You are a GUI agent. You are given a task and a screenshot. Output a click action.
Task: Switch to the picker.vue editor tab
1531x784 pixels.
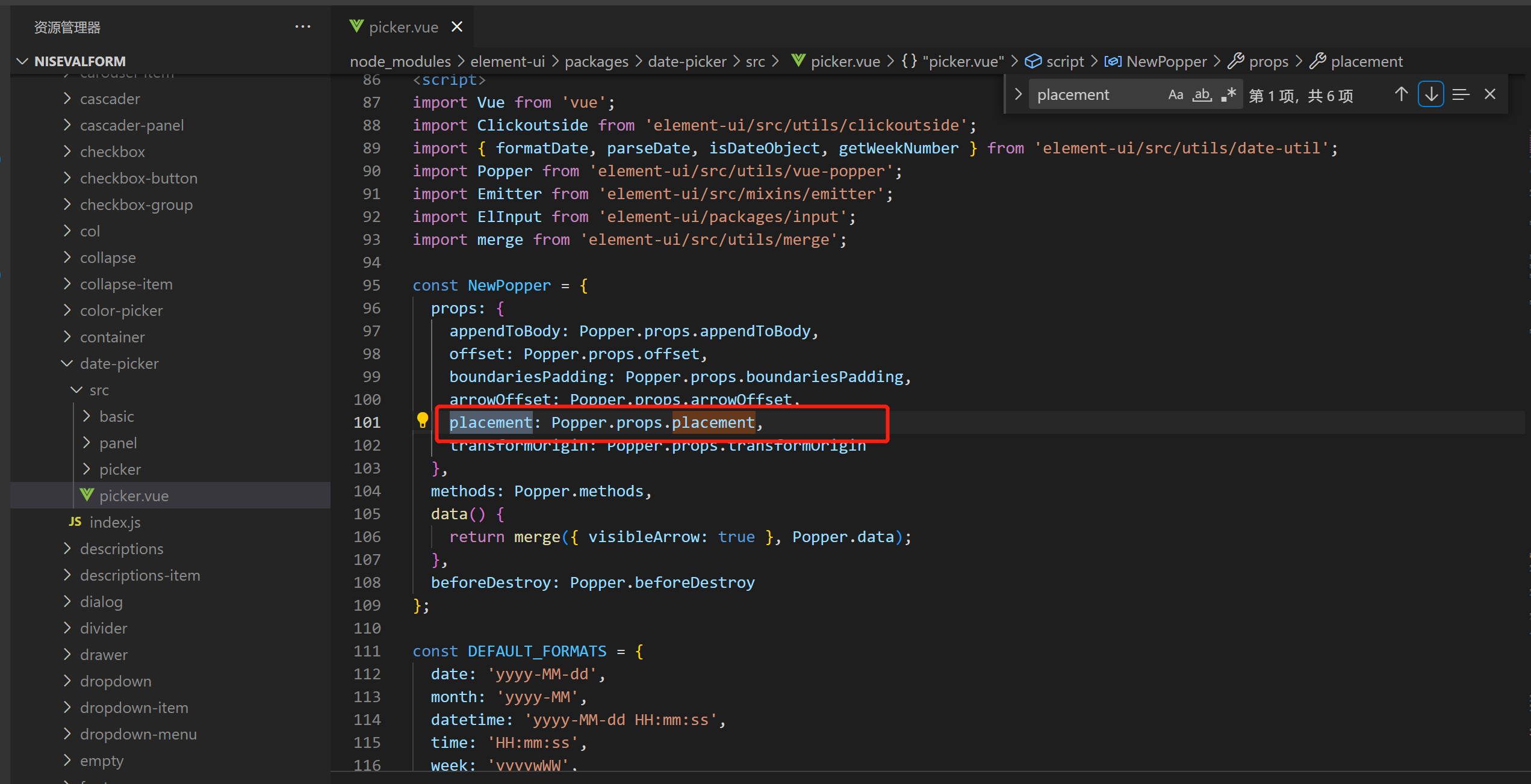403,26
